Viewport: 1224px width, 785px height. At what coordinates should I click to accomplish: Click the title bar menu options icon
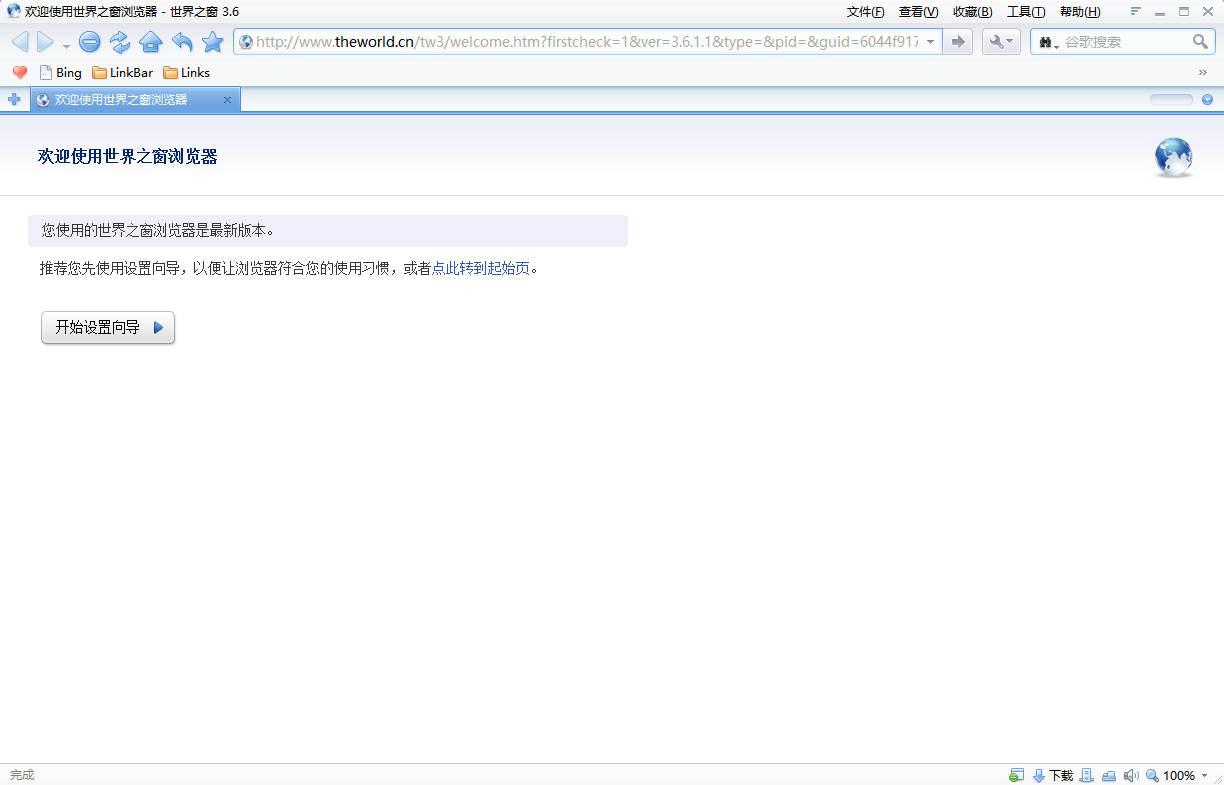pos(1136,11)
